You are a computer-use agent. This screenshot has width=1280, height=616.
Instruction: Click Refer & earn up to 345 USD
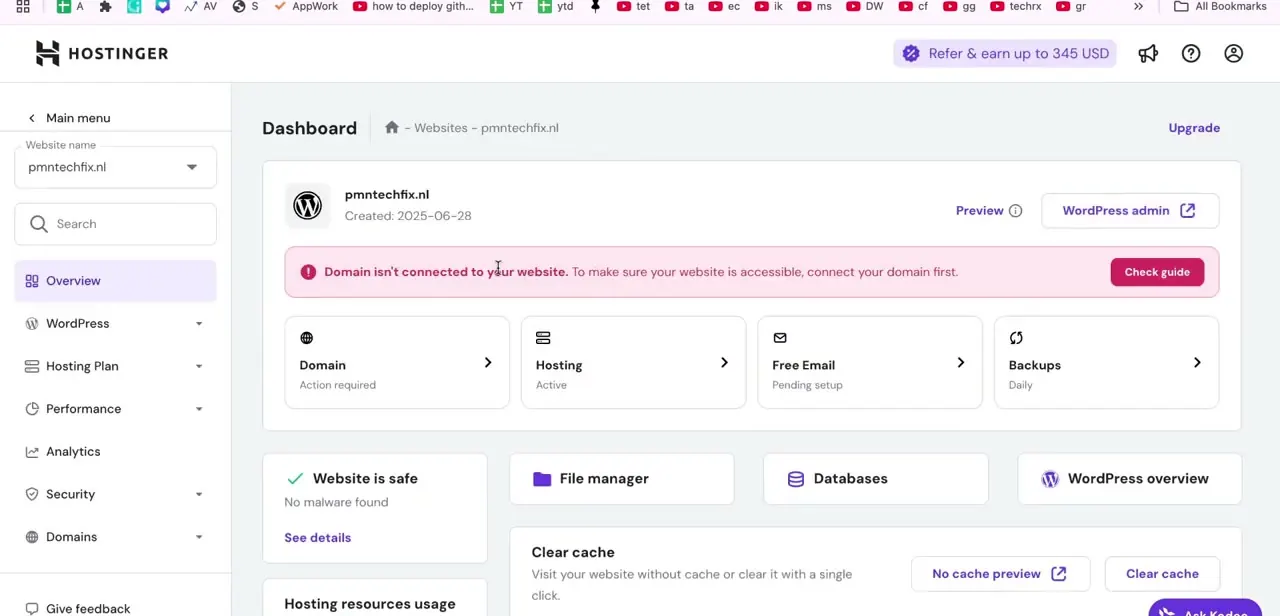click(x=1005, y=54)
